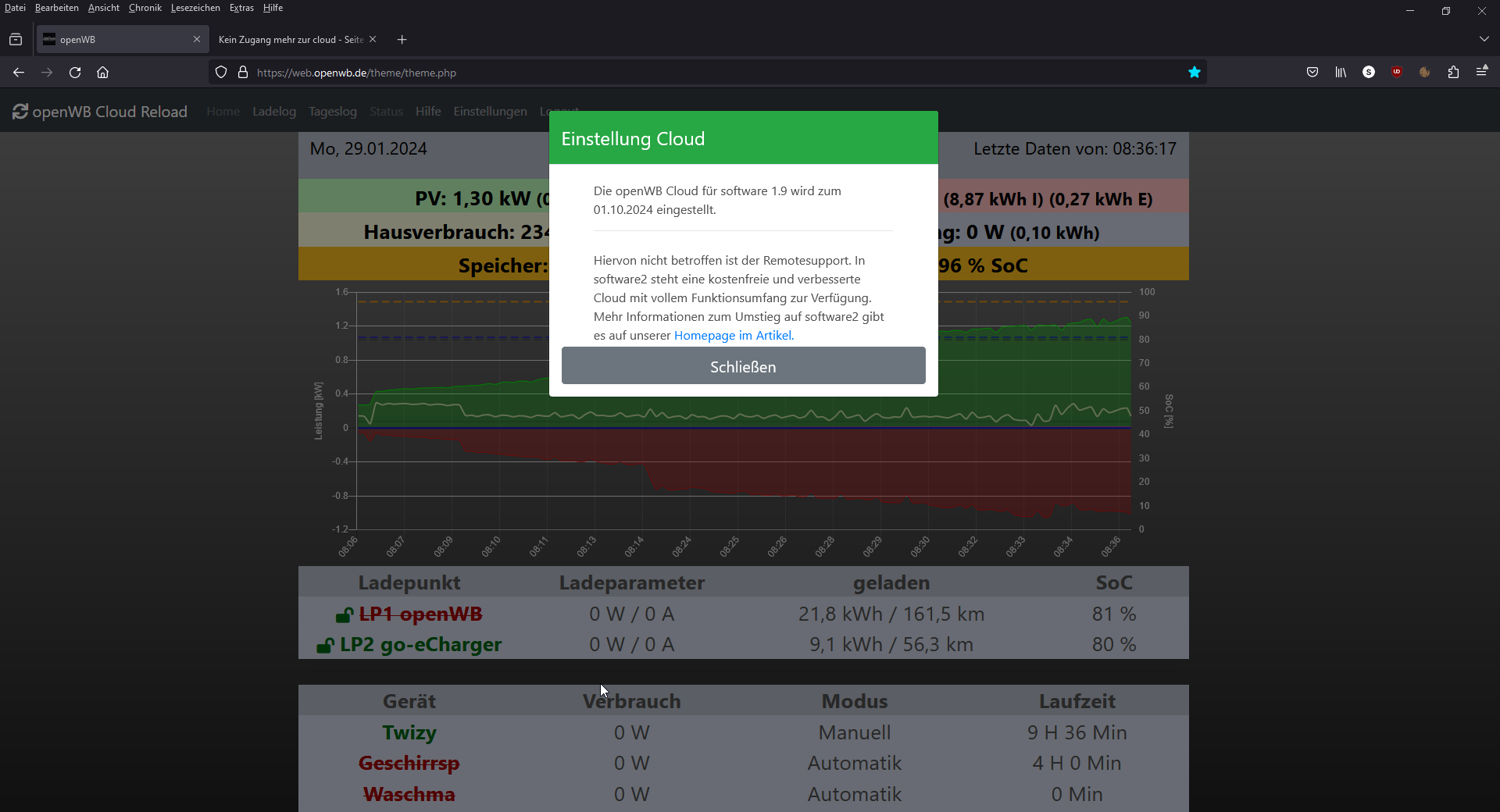Open the extensions puzzle-piece menu

coord(1453,73)
